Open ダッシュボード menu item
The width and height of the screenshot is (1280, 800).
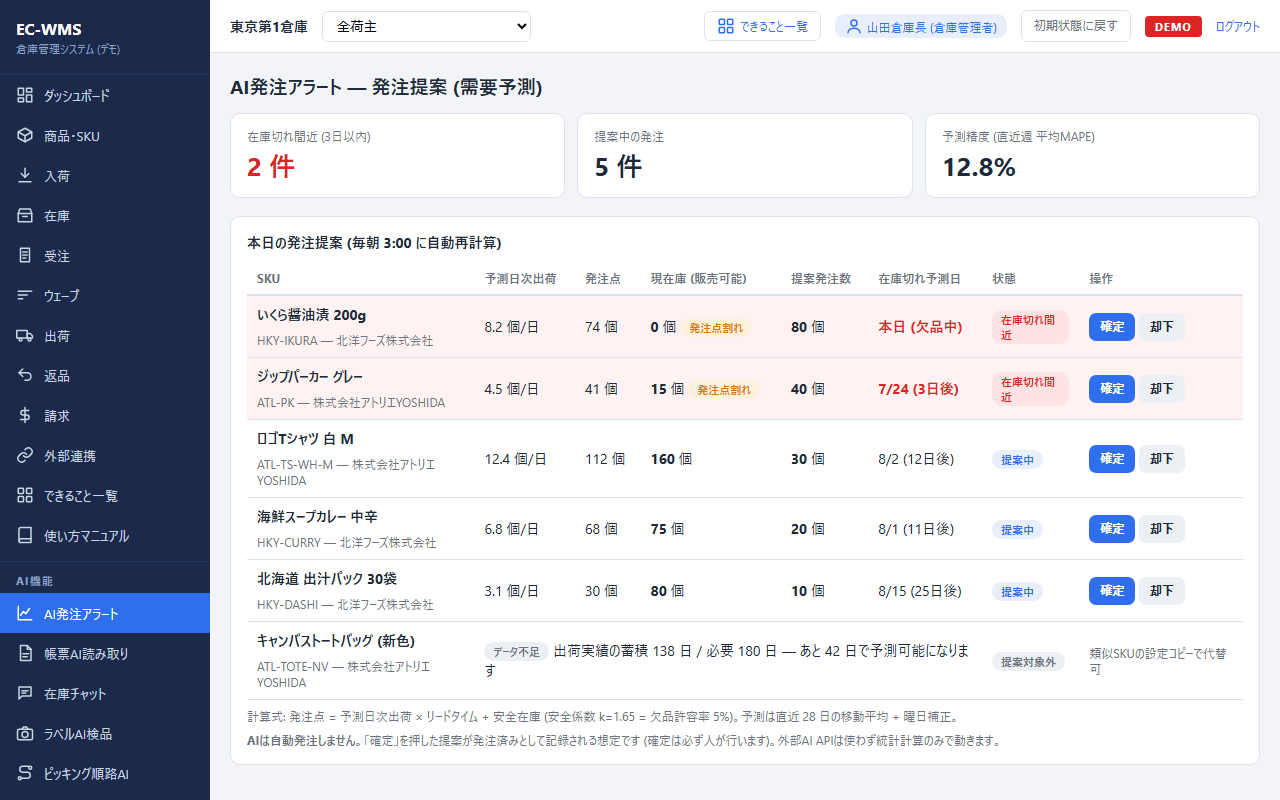(105, 96)
